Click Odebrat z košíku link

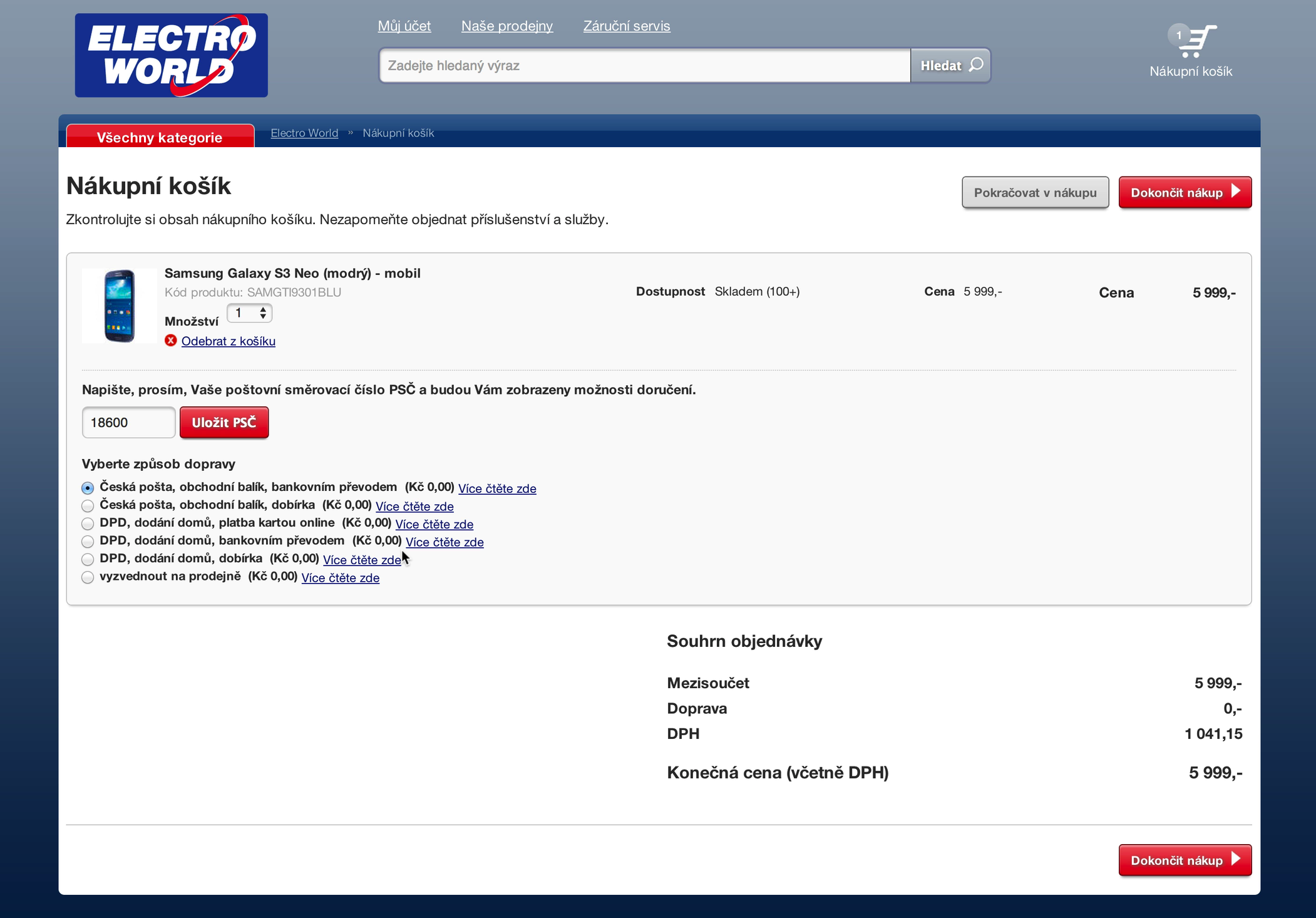tap(229, 341)
